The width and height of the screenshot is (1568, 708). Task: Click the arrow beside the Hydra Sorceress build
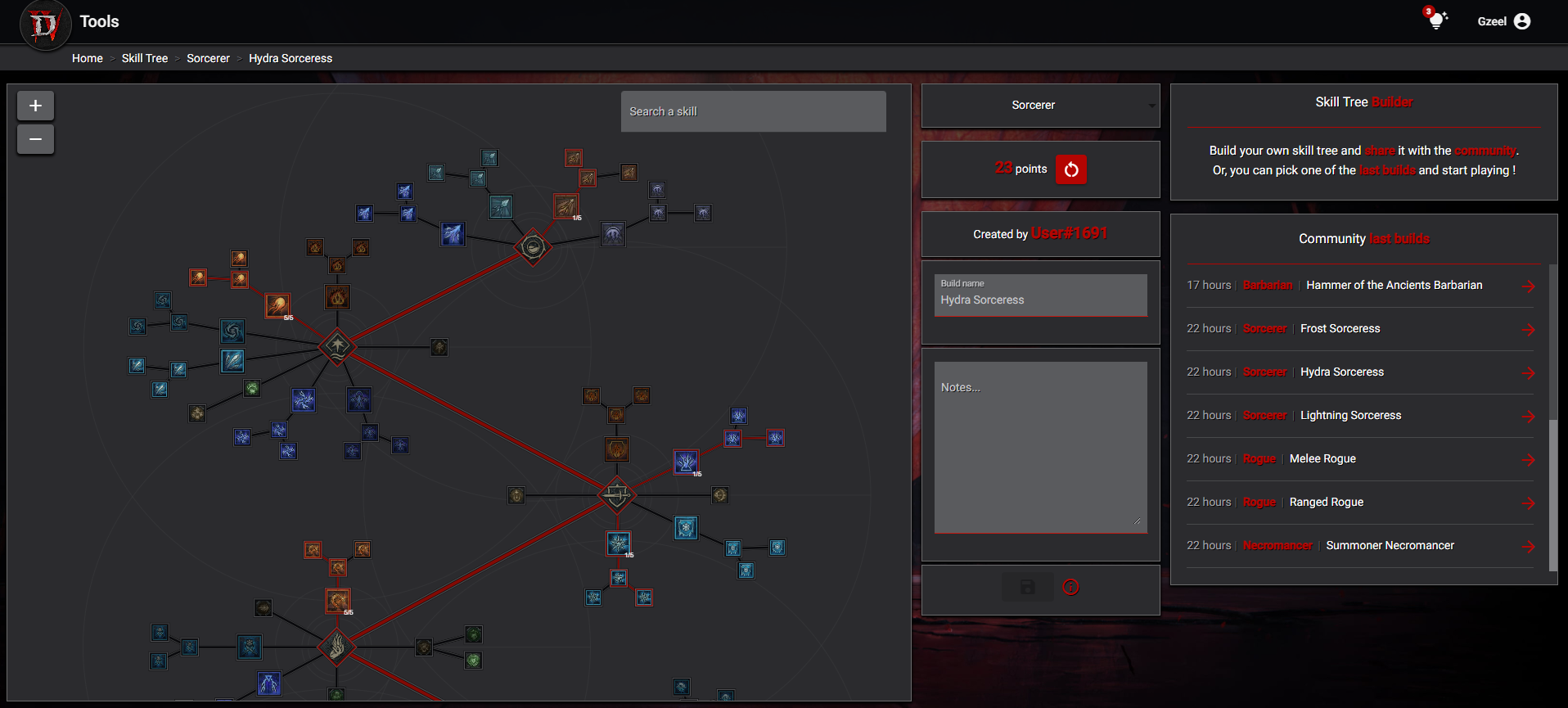pos(1528,373)
